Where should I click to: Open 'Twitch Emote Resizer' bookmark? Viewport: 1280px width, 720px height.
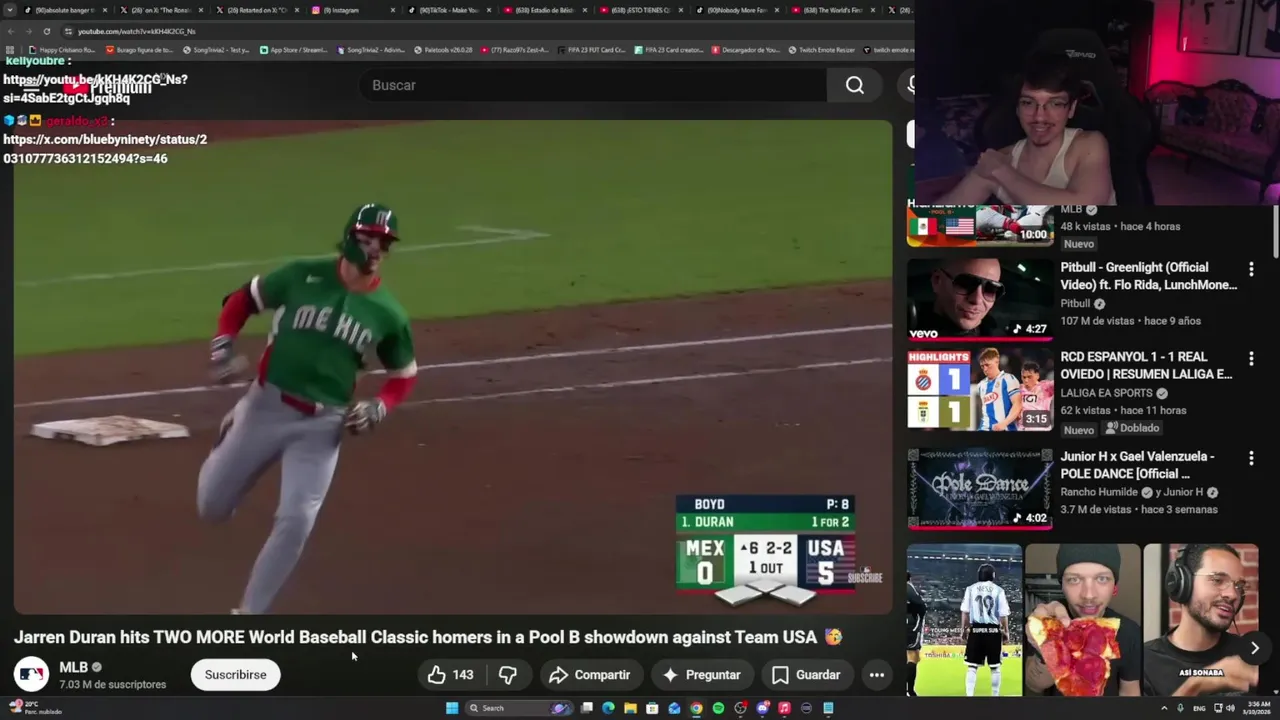tap(822, 49)
